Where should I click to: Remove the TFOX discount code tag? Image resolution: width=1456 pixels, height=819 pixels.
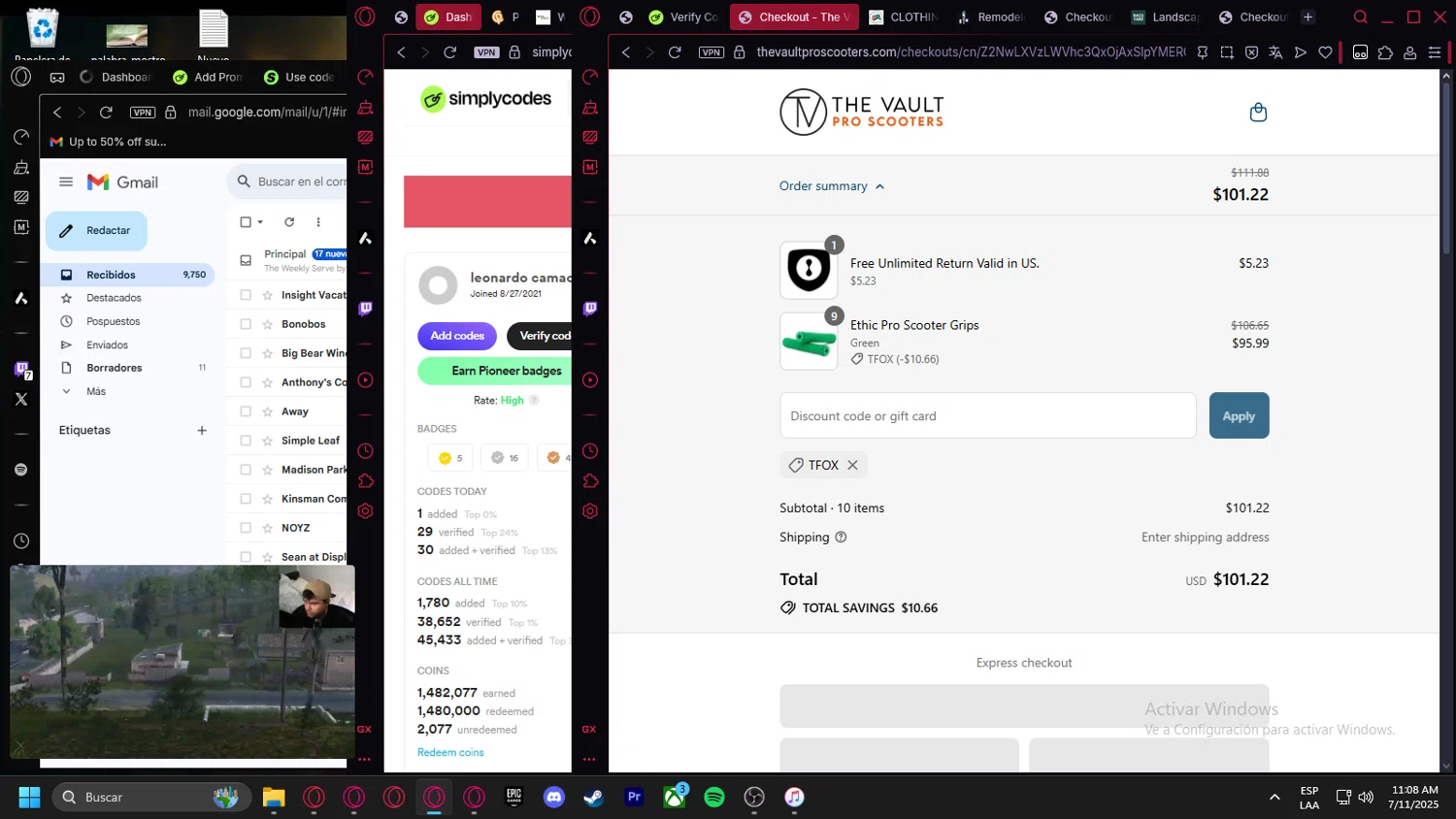click(x=852, y=465)
